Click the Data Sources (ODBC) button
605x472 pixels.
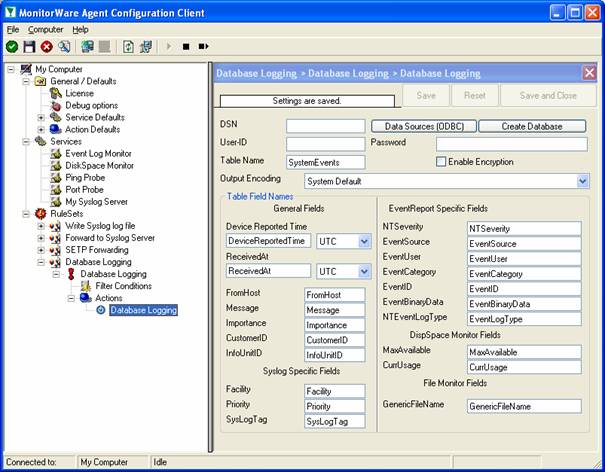pyautogui.click(x=424, y=126)
